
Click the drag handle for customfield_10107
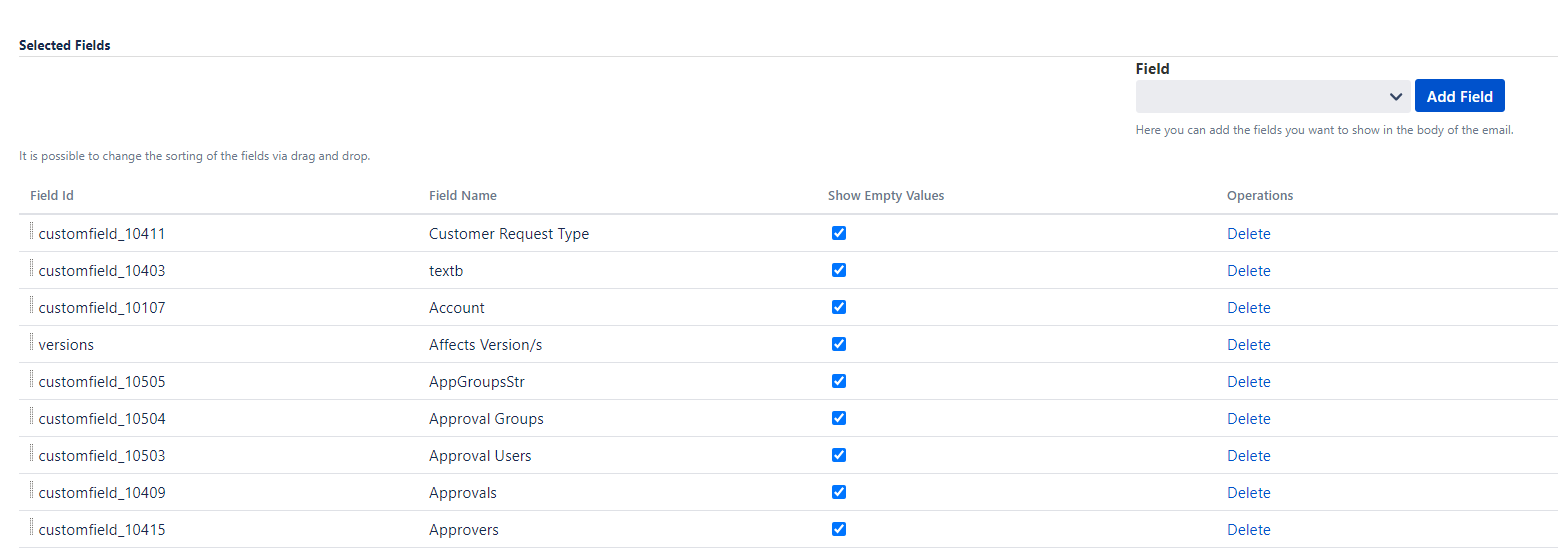[x=32, y=306]
